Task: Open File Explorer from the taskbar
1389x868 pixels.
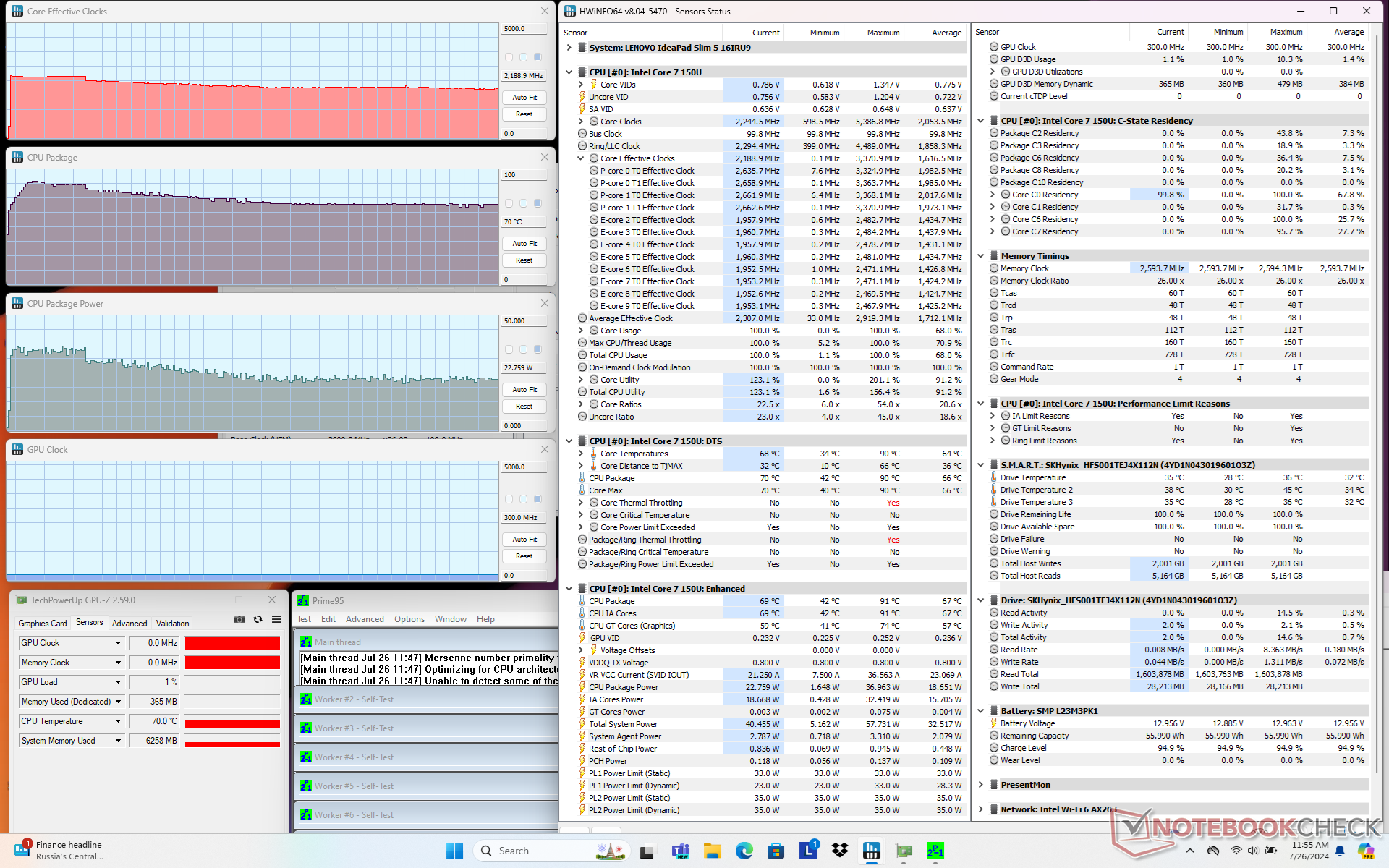Action: click(713, 851)
